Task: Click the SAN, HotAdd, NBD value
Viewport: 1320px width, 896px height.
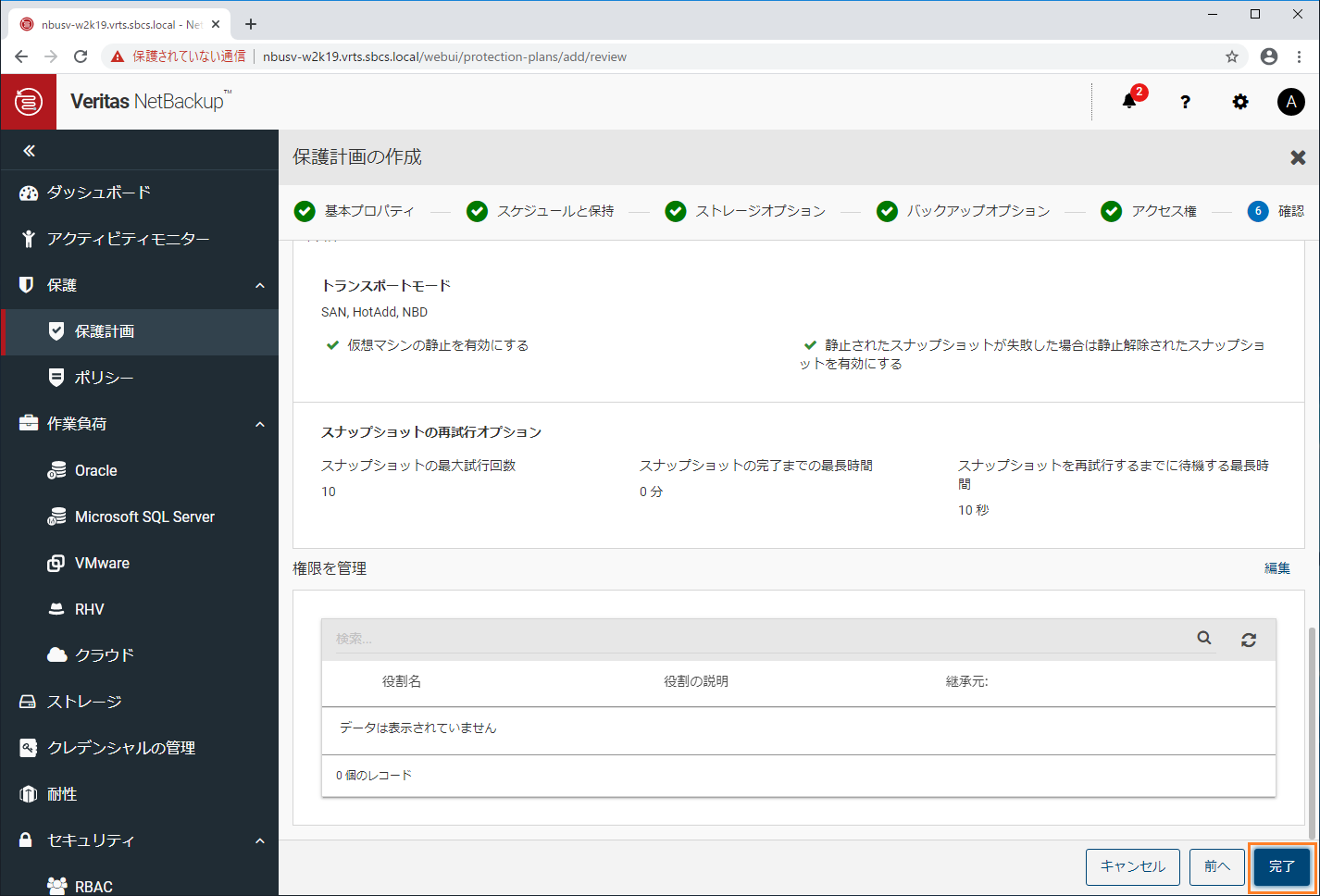Action: [x=374, y=312]
